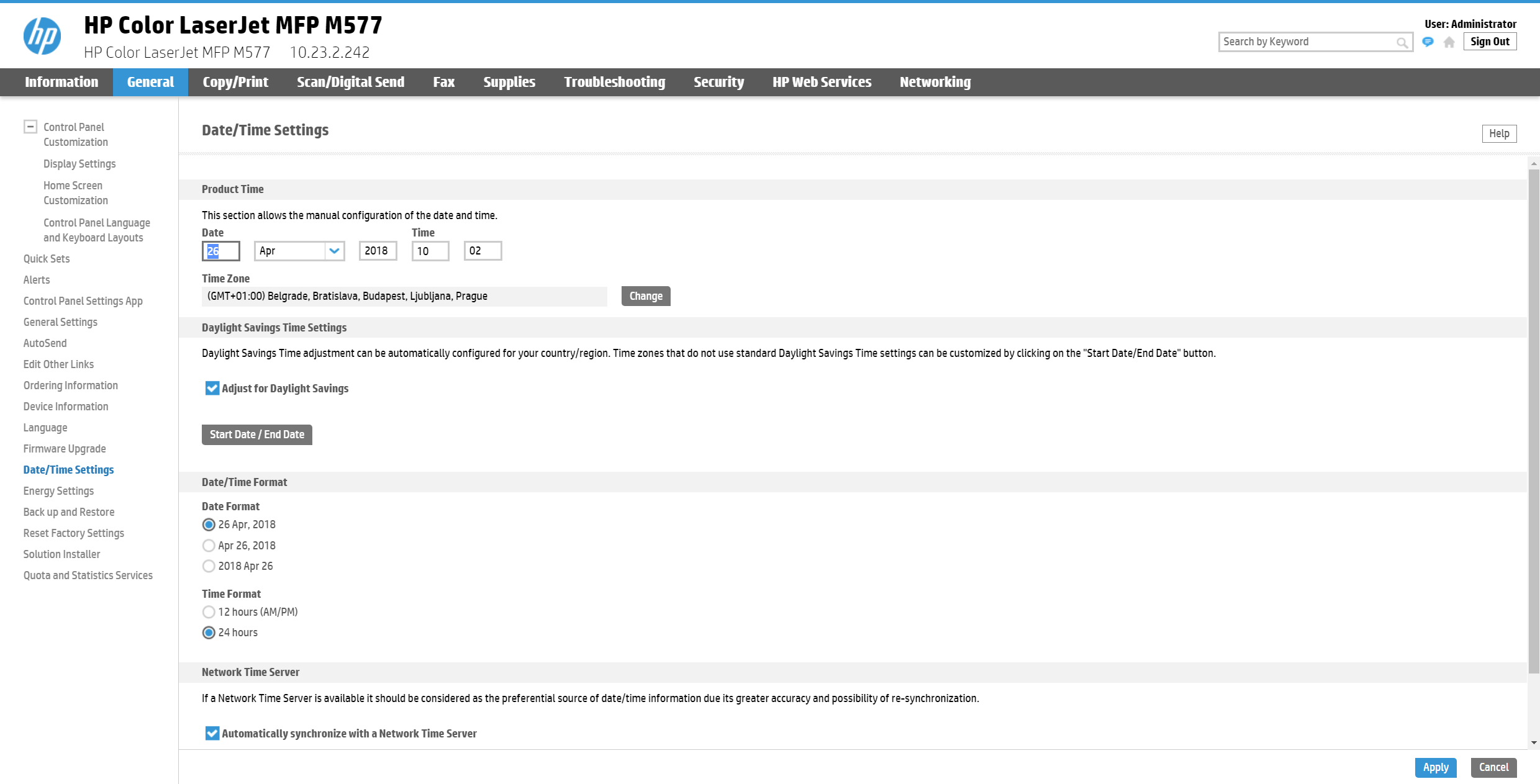
Task: Switch to the Networking tab
Action: click(935, 82)
